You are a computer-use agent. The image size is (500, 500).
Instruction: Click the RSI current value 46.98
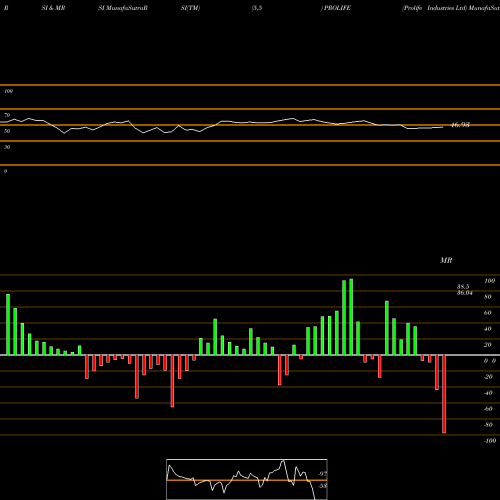(x=460, y=125)
